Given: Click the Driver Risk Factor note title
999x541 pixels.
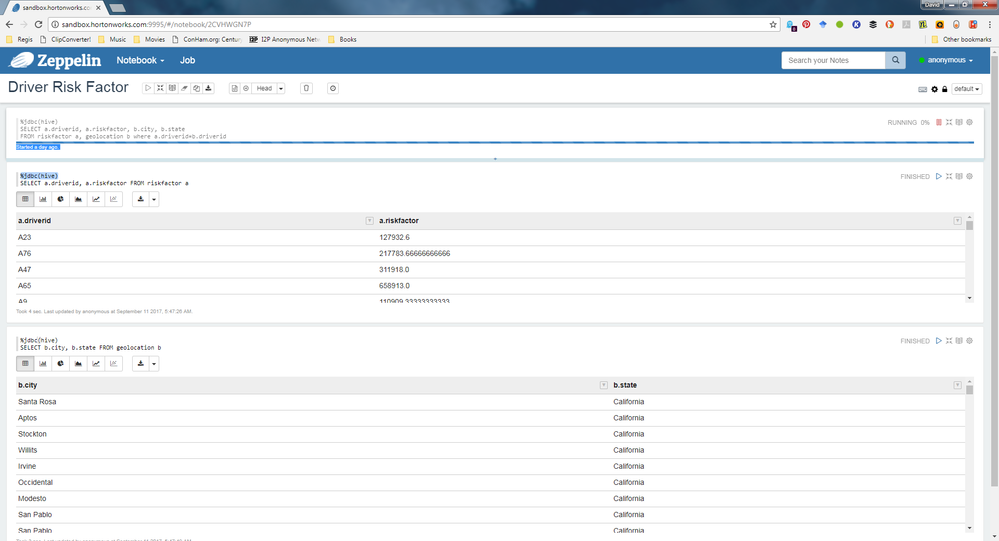Looking at the screenshot, I should tap(68, 87).
